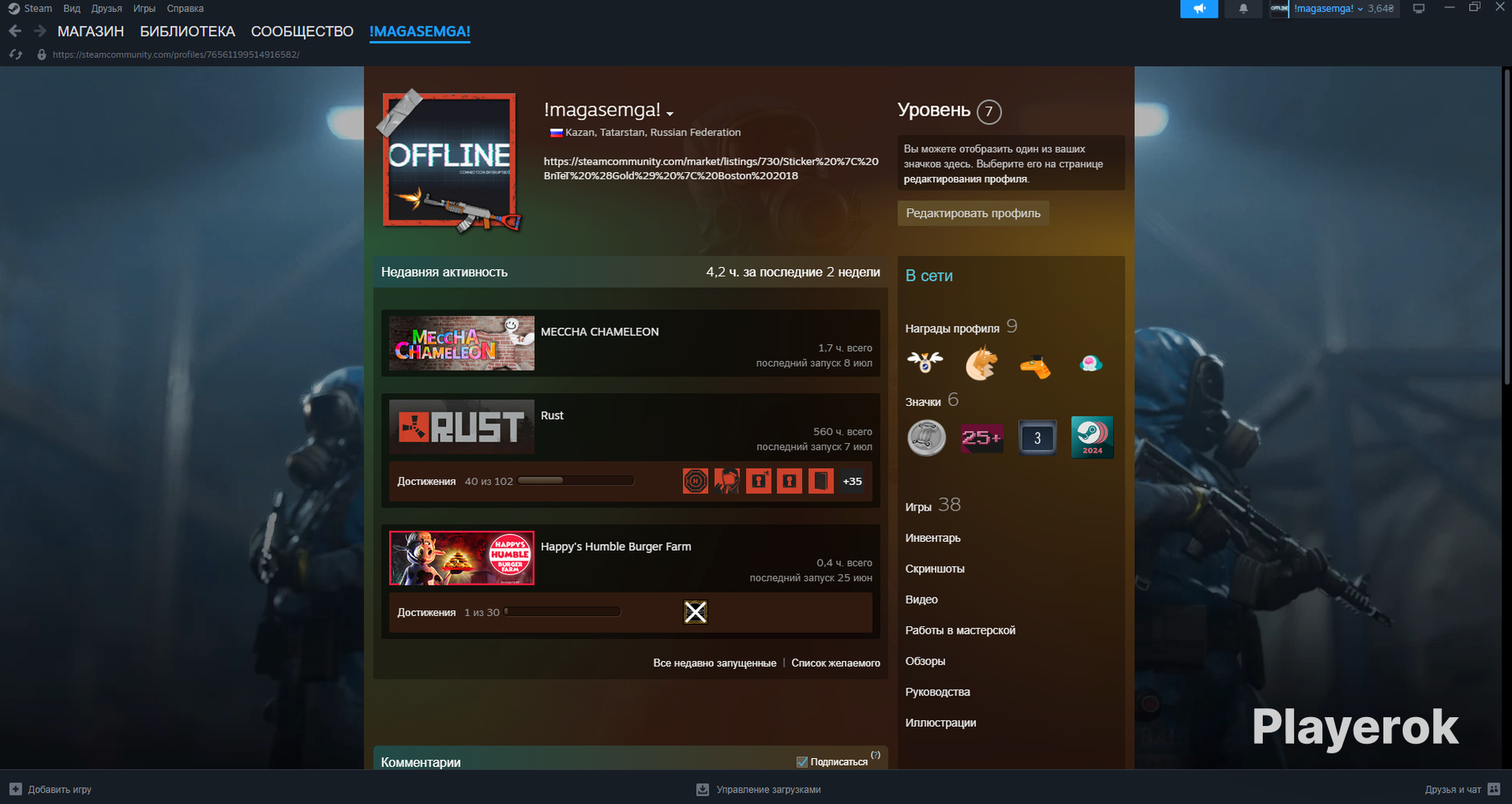Viewport: 1512px width, 804px height.
Task: Click the winged profile award icon
Action: point(925,363)
